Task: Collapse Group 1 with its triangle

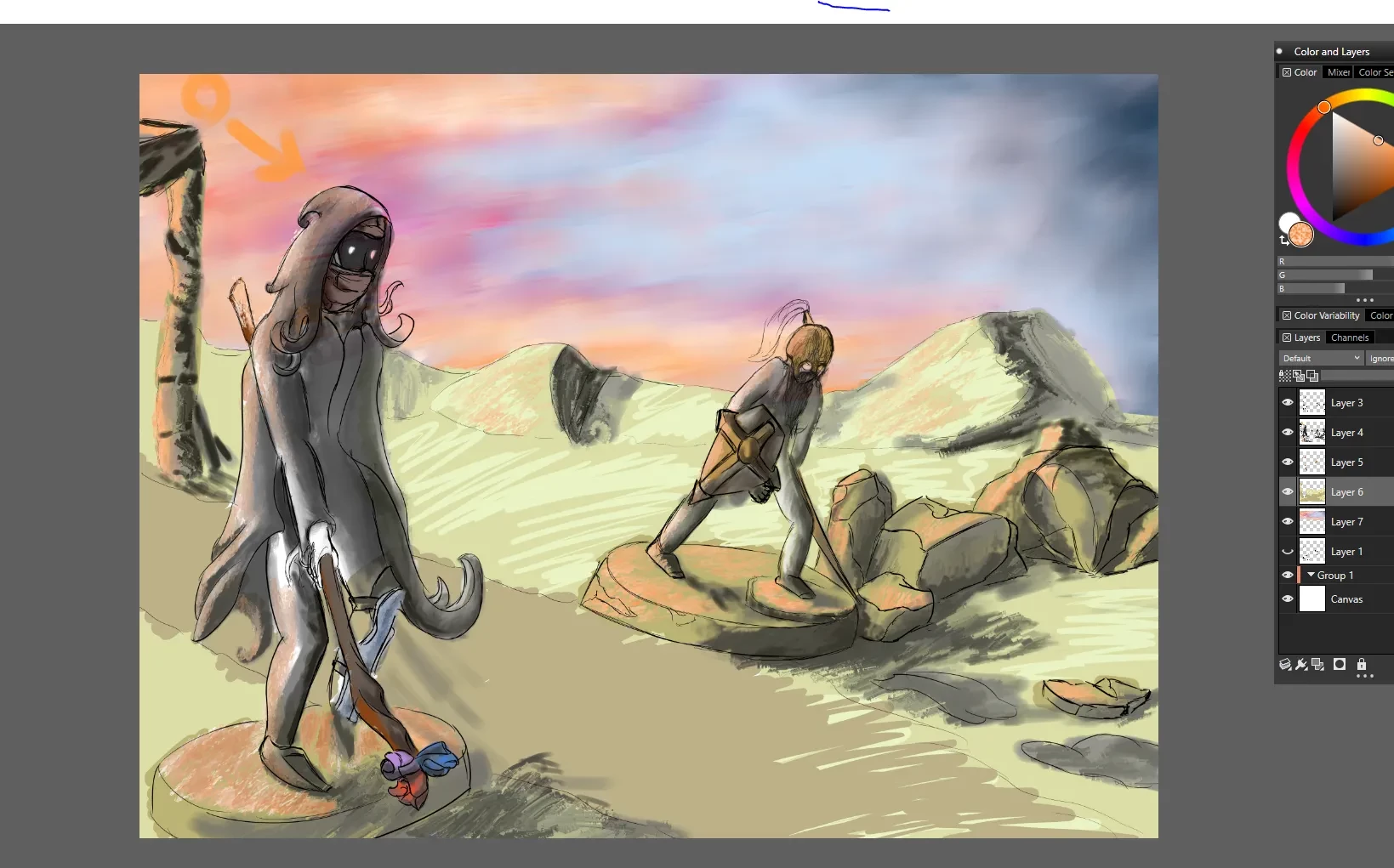Action: coord(1311,576)
